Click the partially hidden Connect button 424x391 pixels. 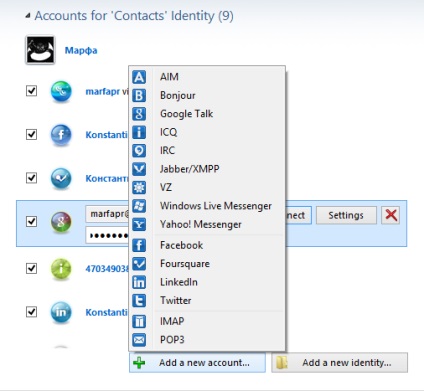point(299,215)
